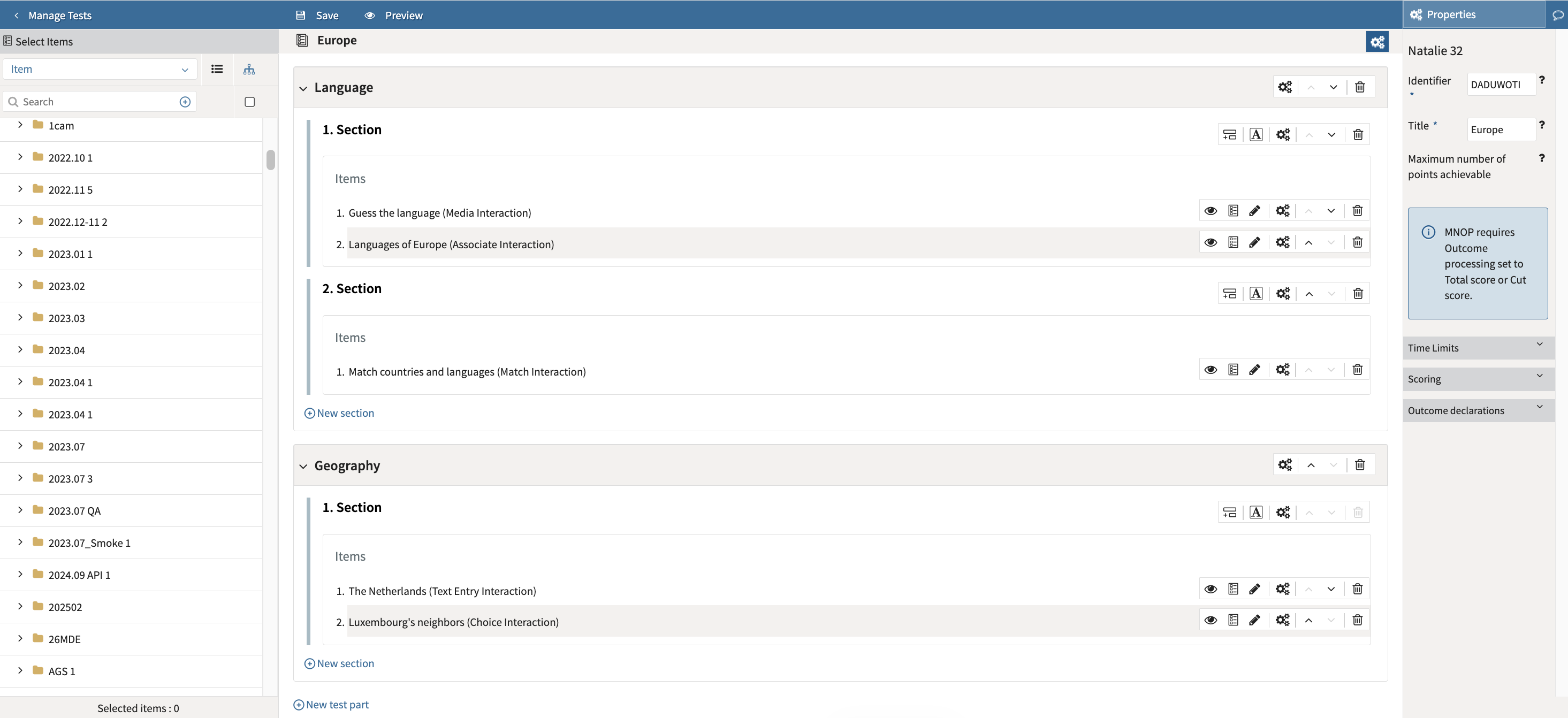Edit Languages of Europe item
1568x718 pixels.
(1254, 242)
